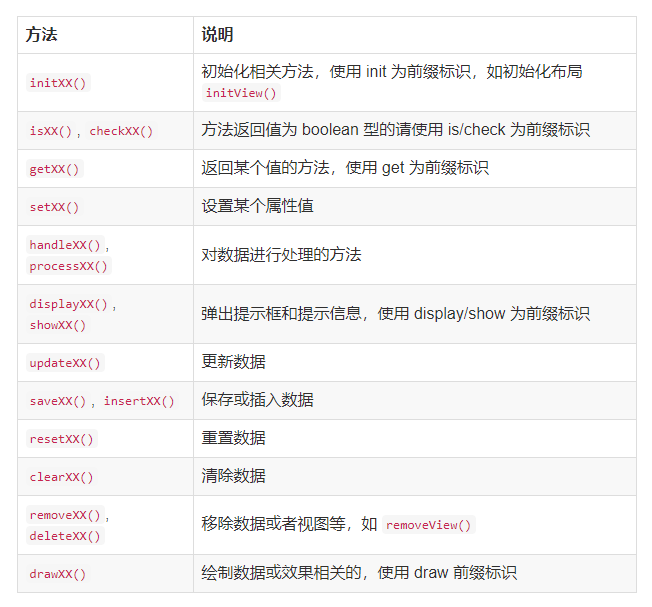
Task: Click the text 返回某个值的方法
Action: click(266, 168)
